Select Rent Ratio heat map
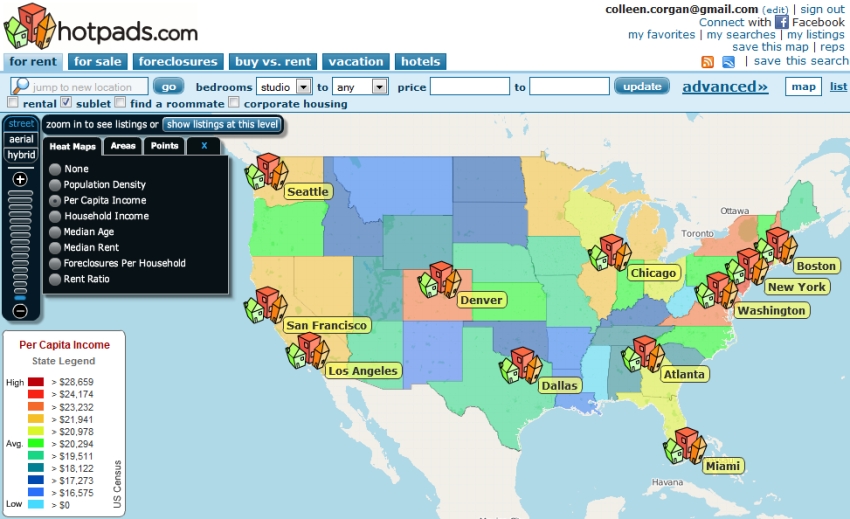The height and width of the screenshot is (519, 850). [55, 279]
